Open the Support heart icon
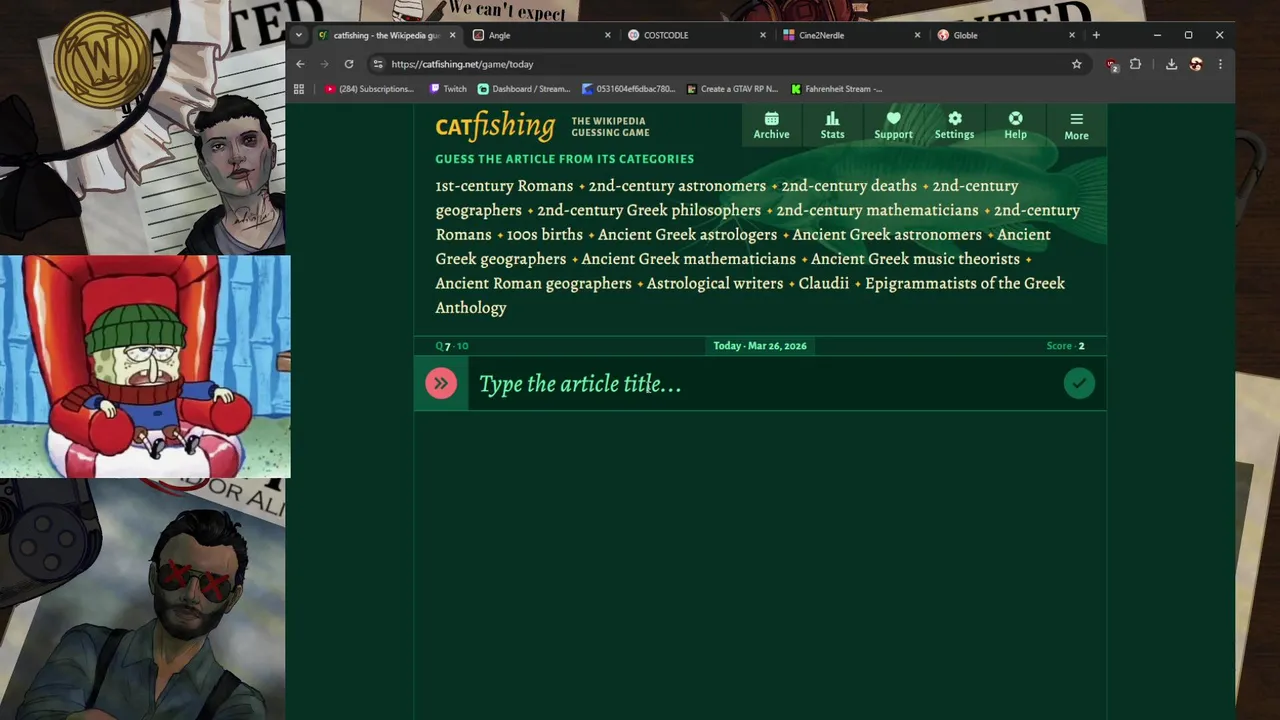 [893, 126]
